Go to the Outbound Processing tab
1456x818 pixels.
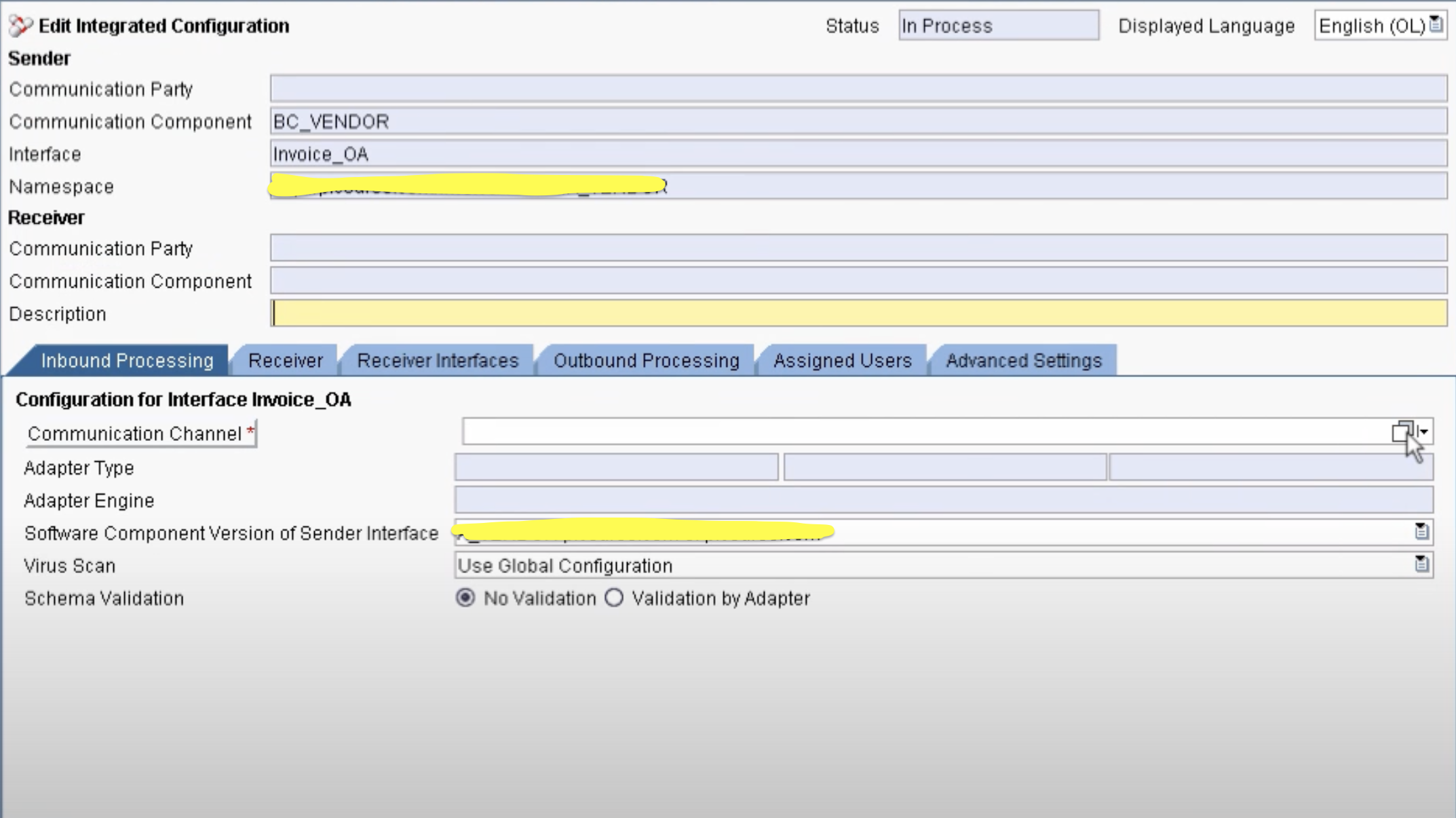646,360
